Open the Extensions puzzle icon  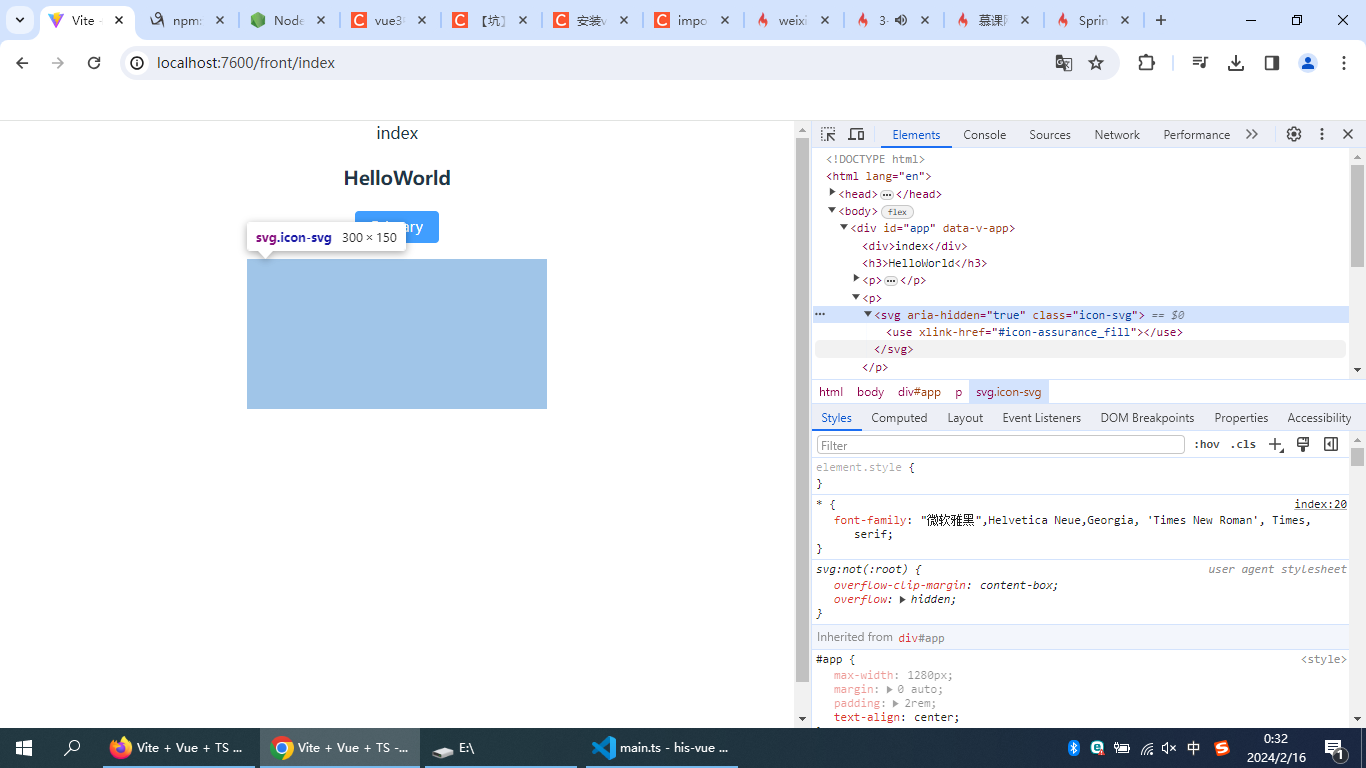[x=1146, y=63]
